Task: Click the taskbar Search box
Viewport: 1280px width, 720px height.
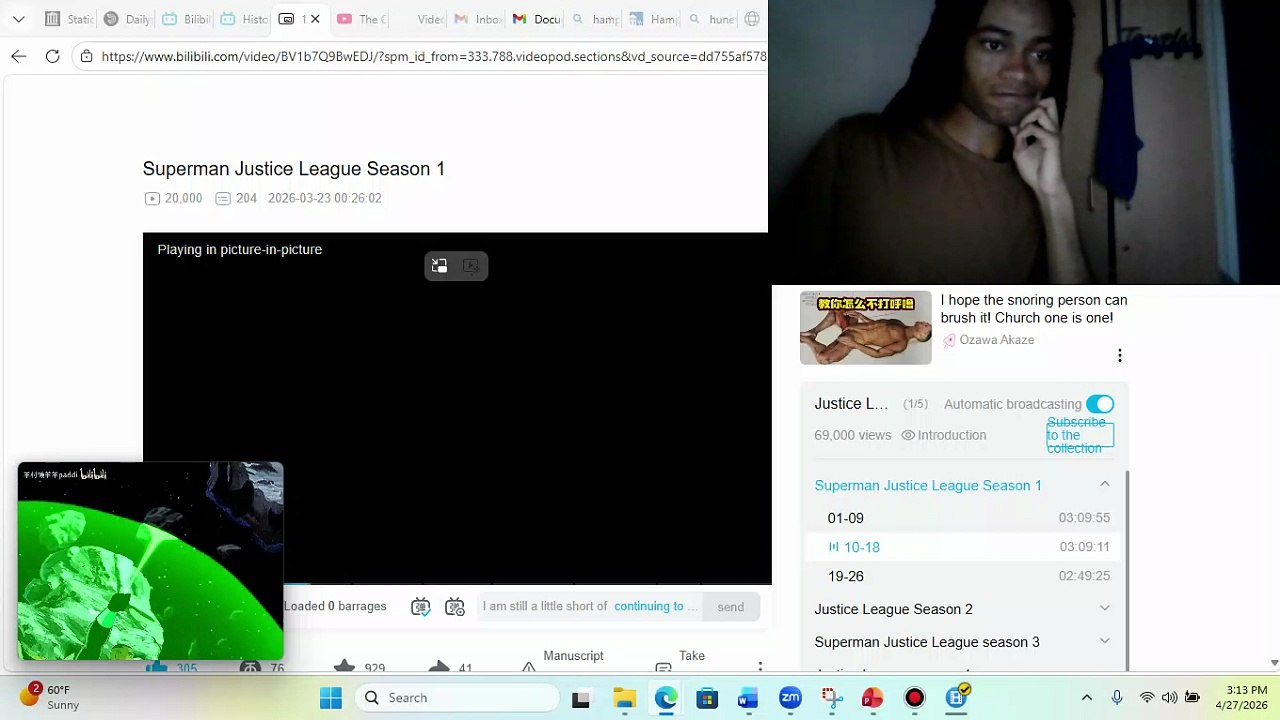Action: (x=459, y=698)
